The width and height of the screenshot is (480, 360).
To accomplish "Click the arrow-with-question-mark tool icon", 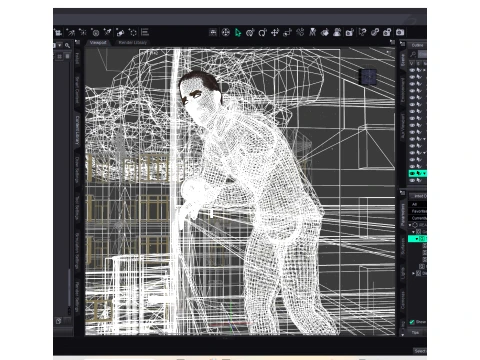I will point(362,32).
